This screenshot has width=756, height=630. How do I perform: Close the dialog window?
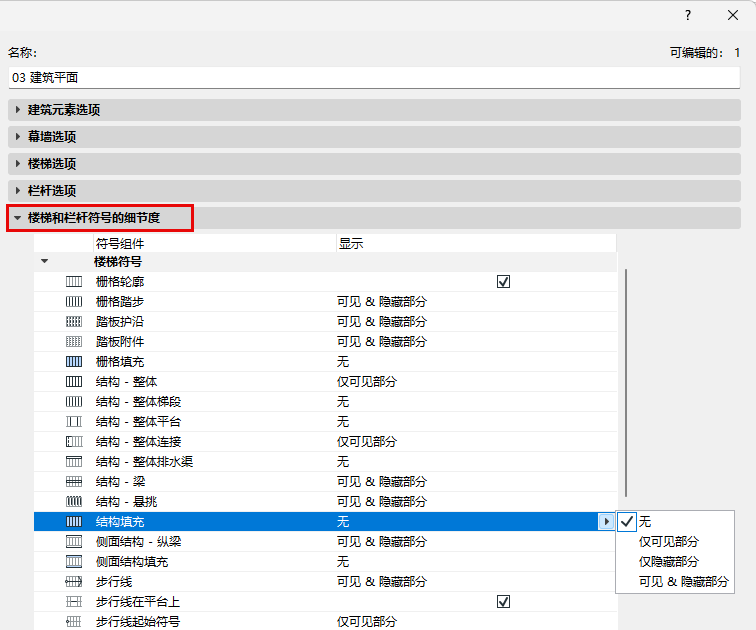click(733, 15)
